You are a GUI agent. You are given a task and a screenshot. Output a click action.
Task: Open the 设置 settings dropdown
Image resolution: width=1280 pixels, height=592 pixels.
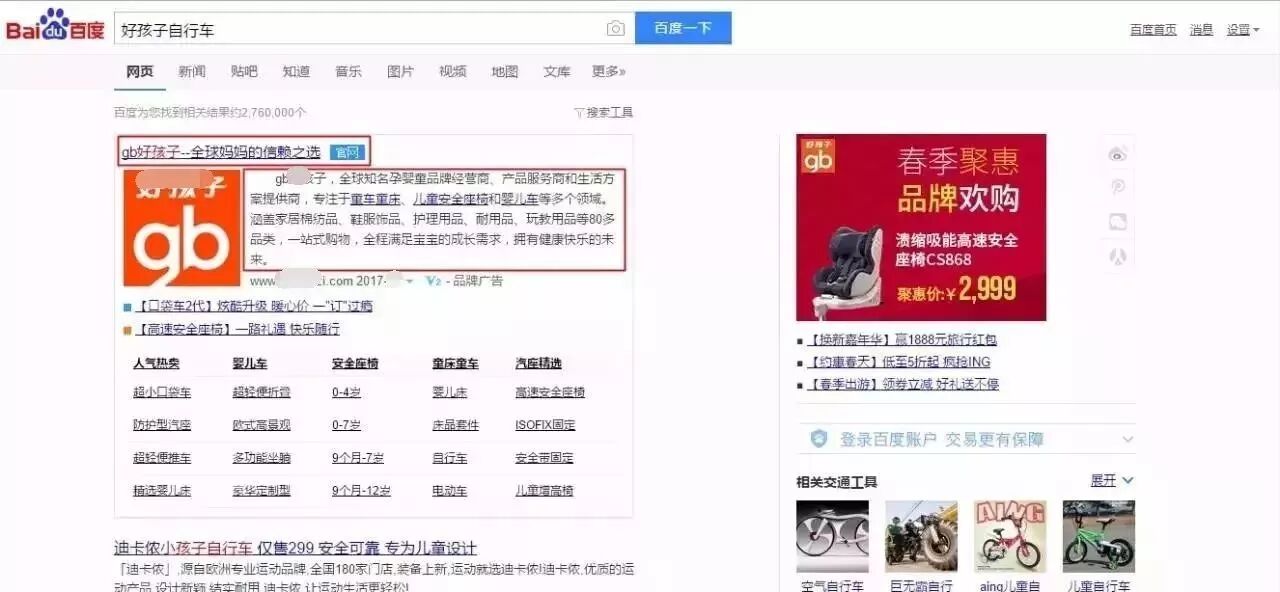coord(1240,30)
